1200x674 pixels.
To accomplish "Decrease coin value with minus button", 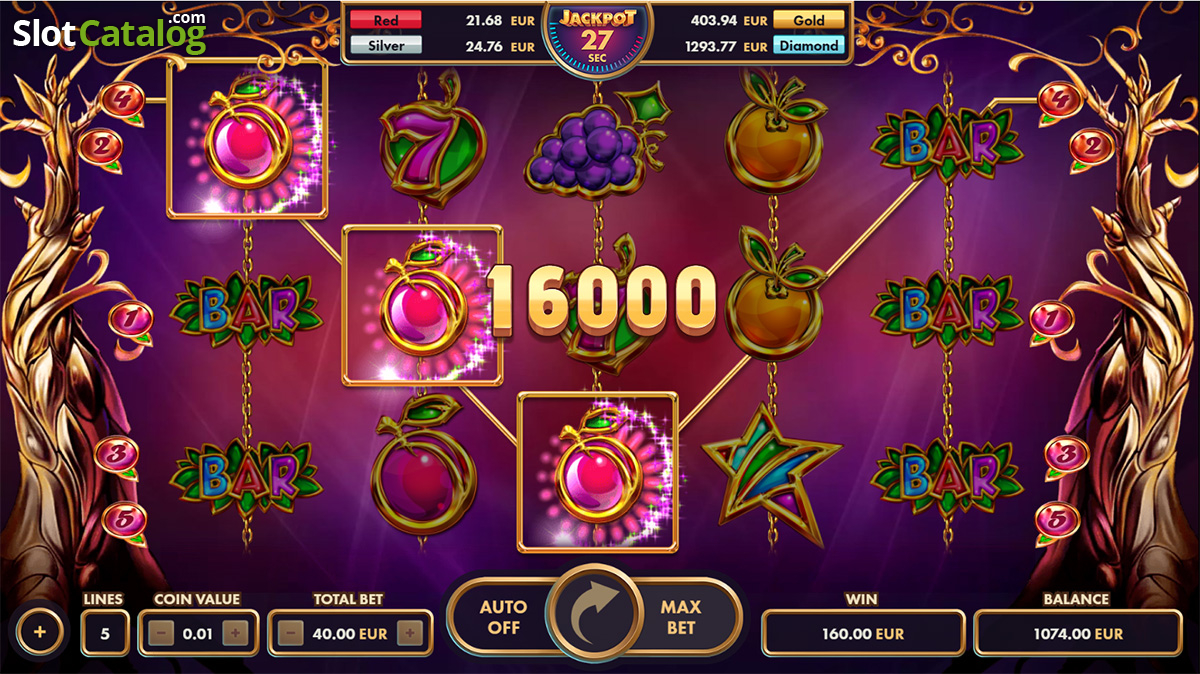I will click(x=164, y=632).
